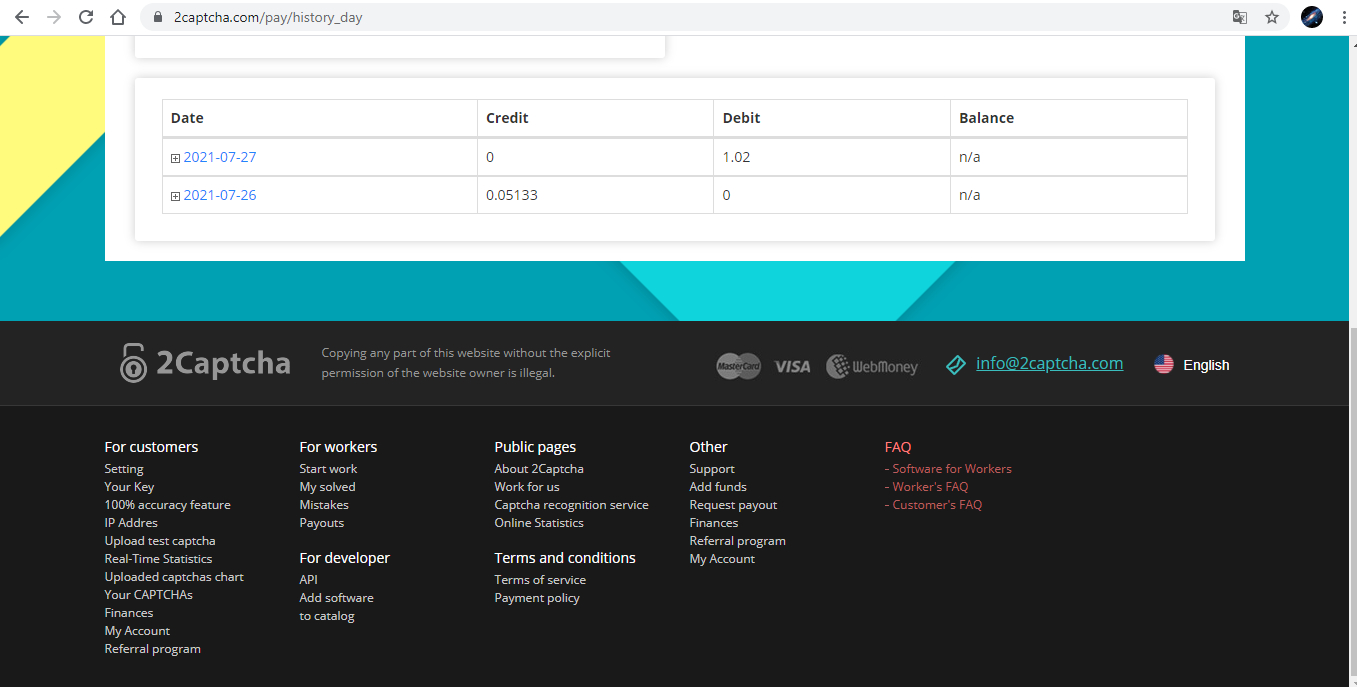Open browser profile avatar
The height and width of the screenshot is (687, 1357).
[1312, 17]
